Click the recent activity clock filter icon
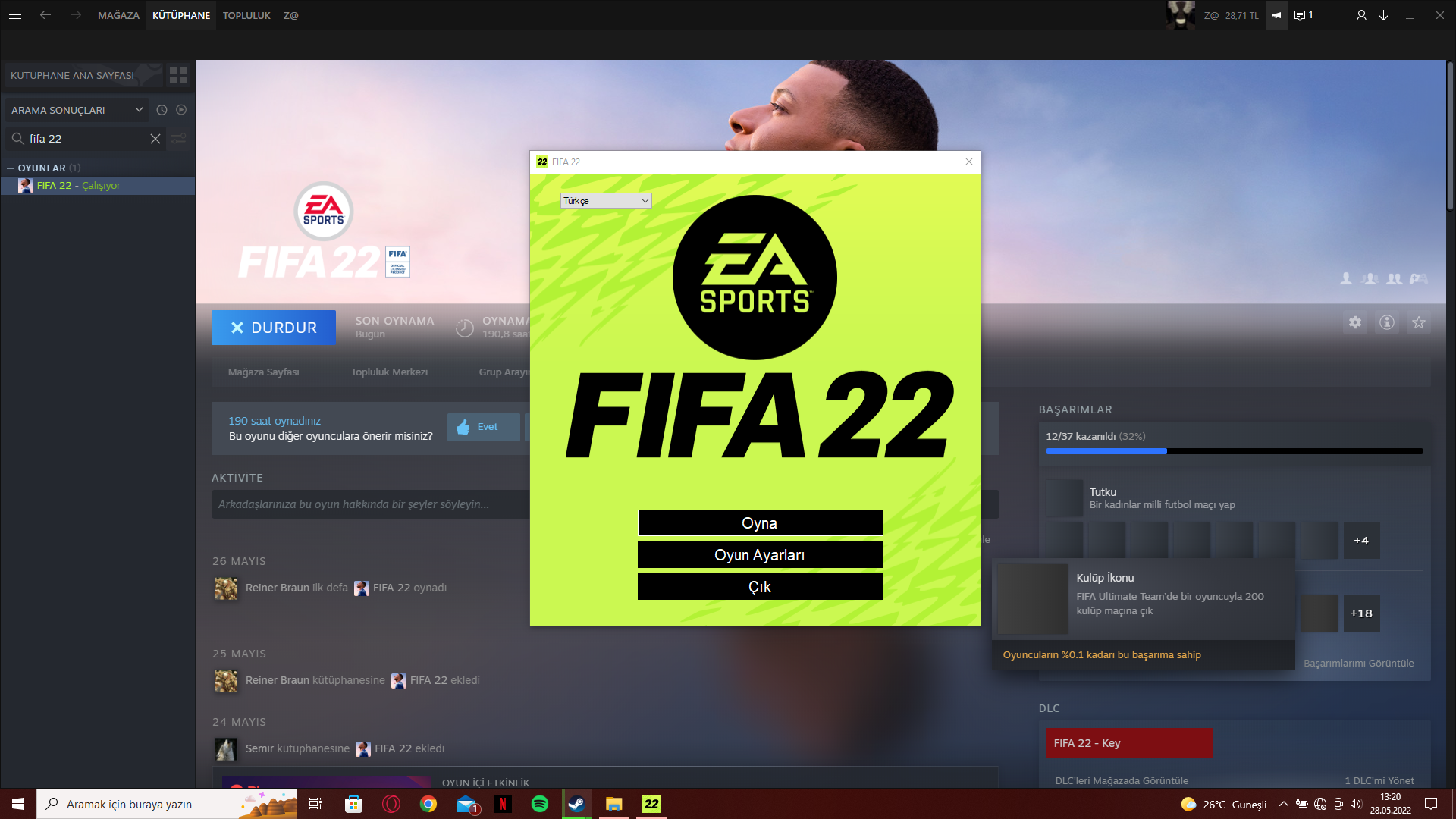The height and width of the screenshot is (819, 1456). pos(162,110)
